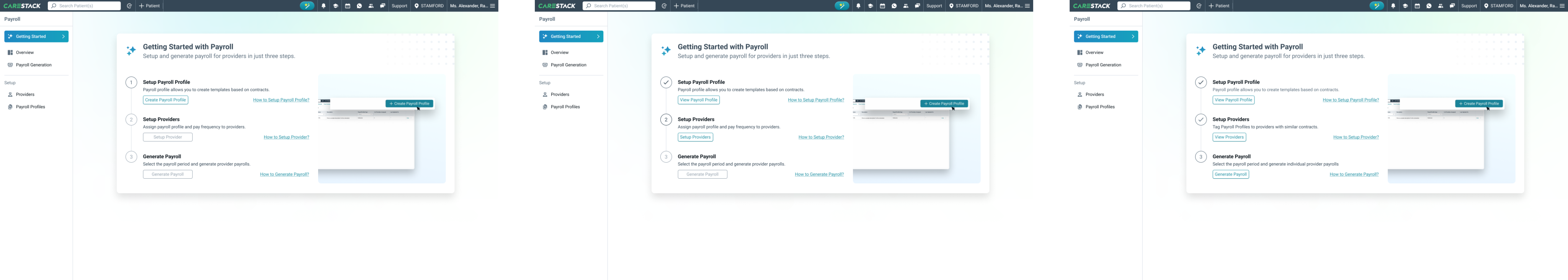
Task: Click the WhatsApp-style chat icon in middle screen
Action: click(894, 5)
